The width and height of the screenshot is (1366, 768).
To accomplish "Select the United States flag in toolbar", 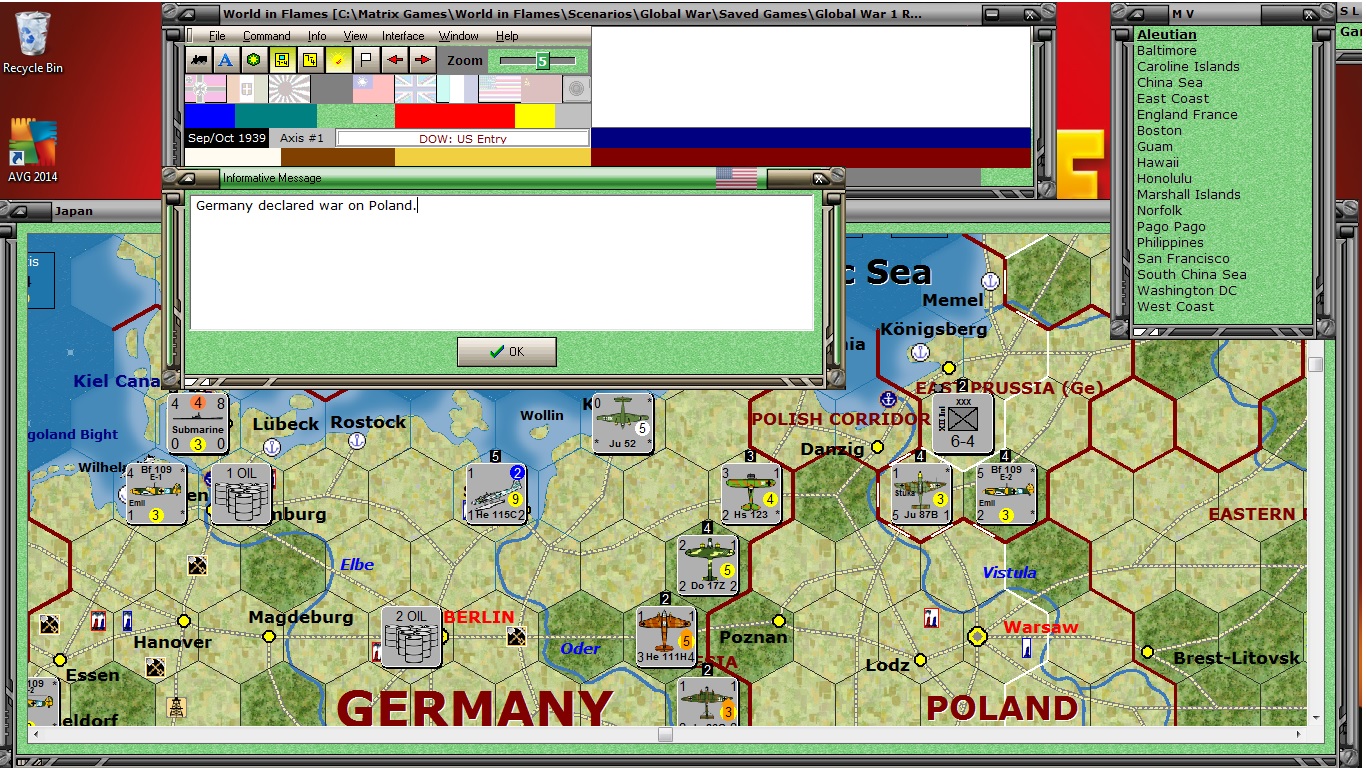I will click(499, 89).
